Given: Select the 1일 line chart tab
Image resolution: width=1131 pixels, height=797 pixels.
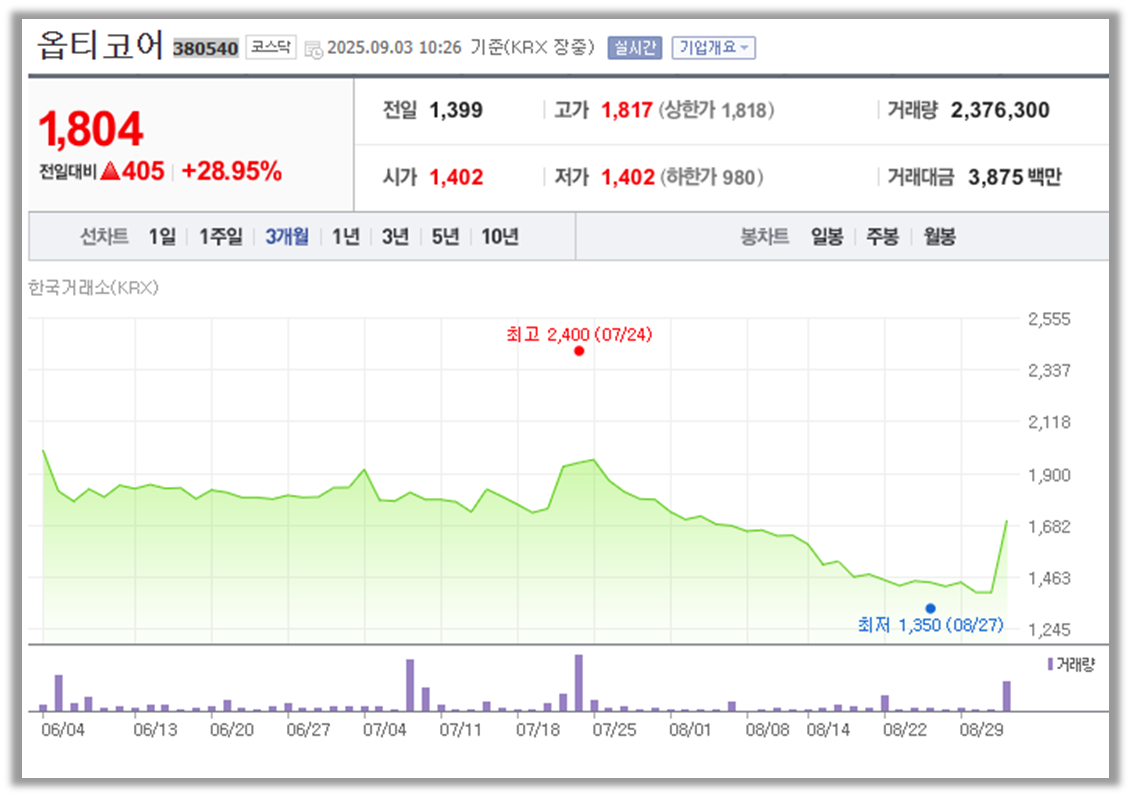Looking at the screenshot, I should tap(162, 237).
